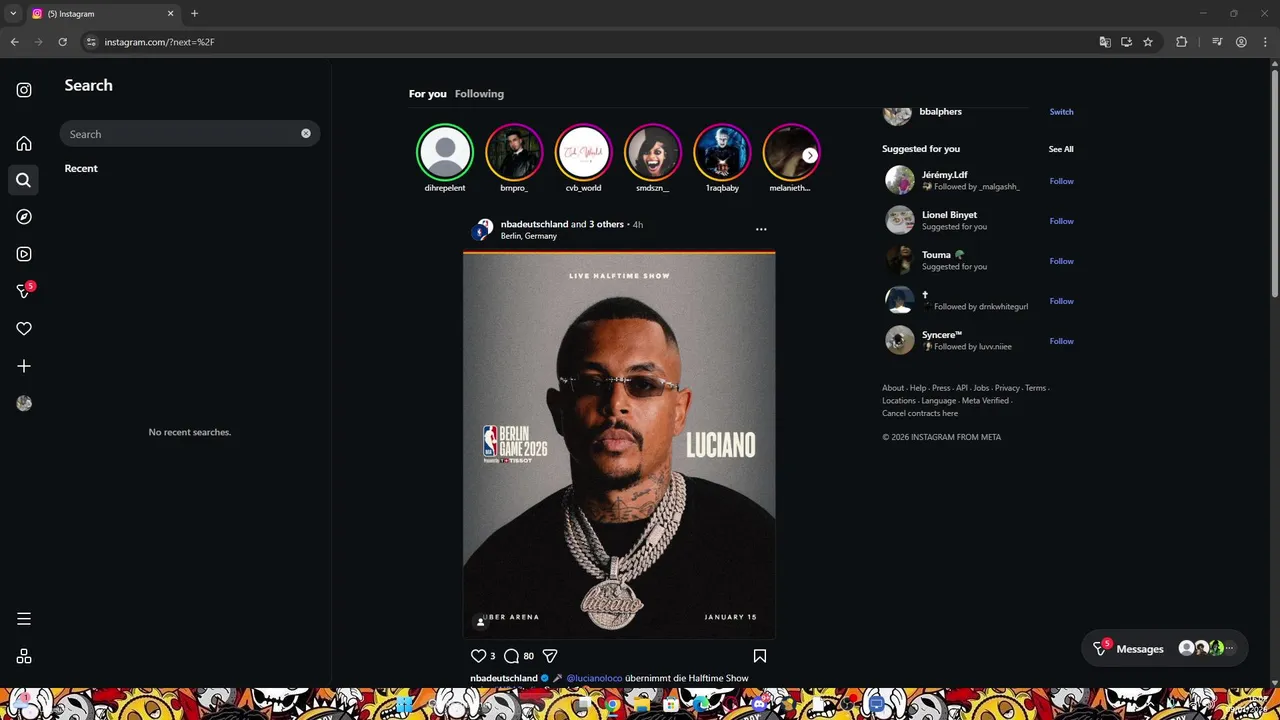Like the Luciano post with heart
The image size is (1280, 720).
tap(478, 656)
